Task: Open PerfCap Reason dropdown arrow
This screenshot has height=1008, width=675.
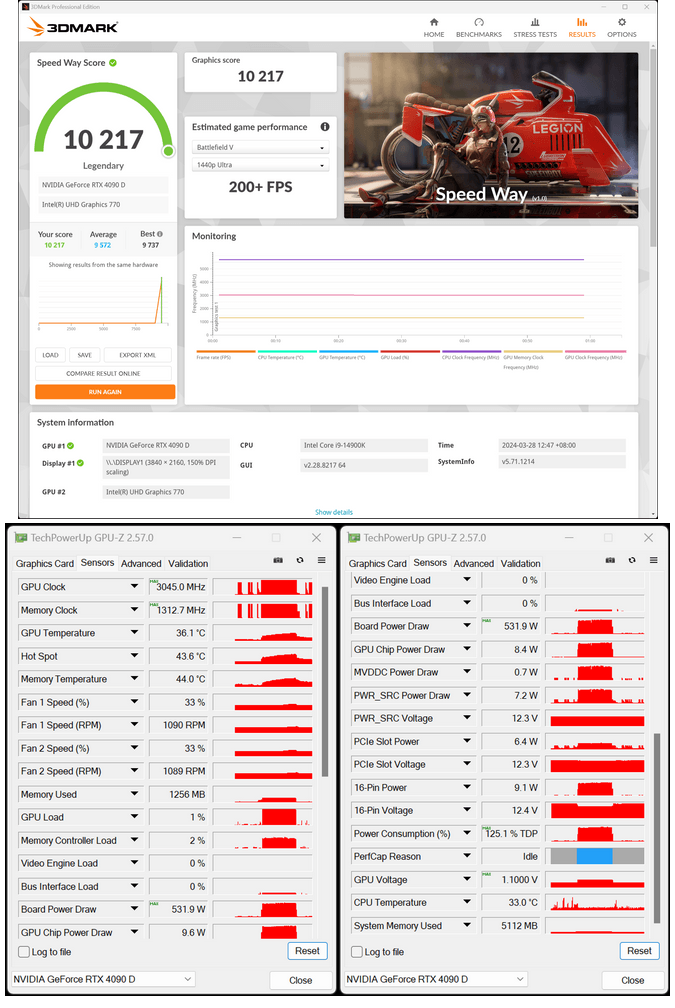Action: [467, 856]
